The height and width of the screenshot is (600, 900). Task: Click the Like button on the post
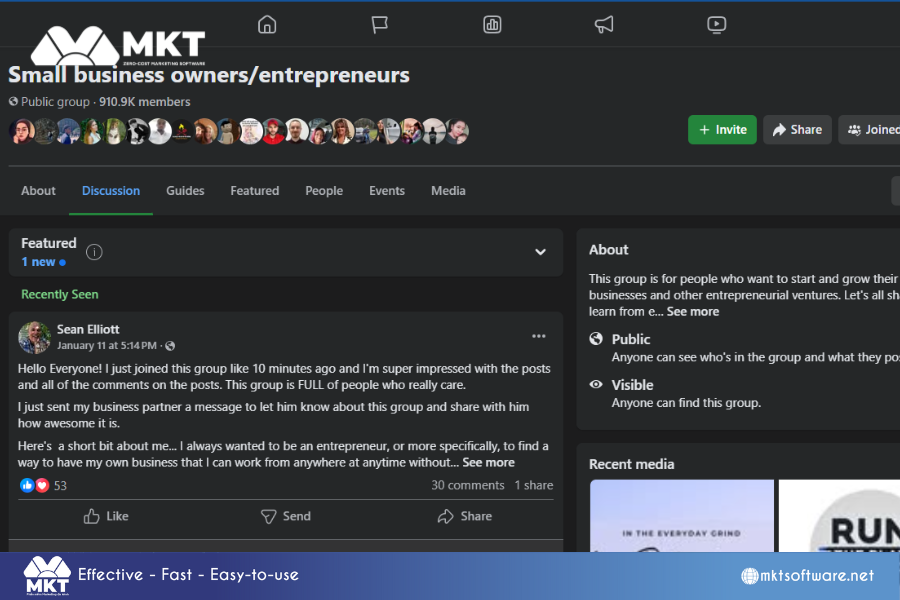coord(106,516)
